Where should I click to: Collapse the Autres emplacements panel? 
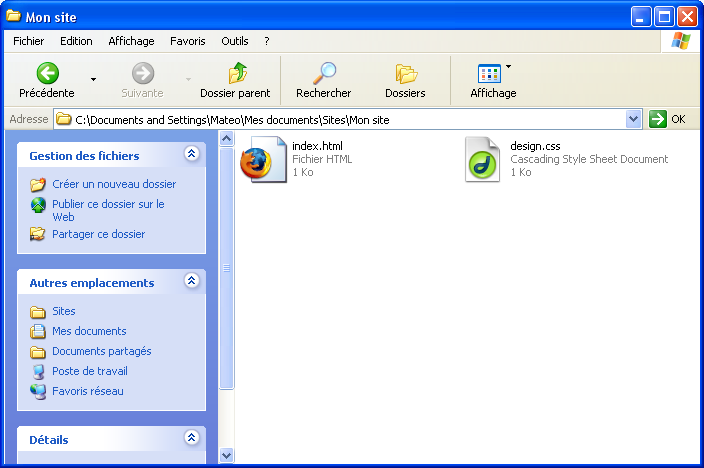191,282
